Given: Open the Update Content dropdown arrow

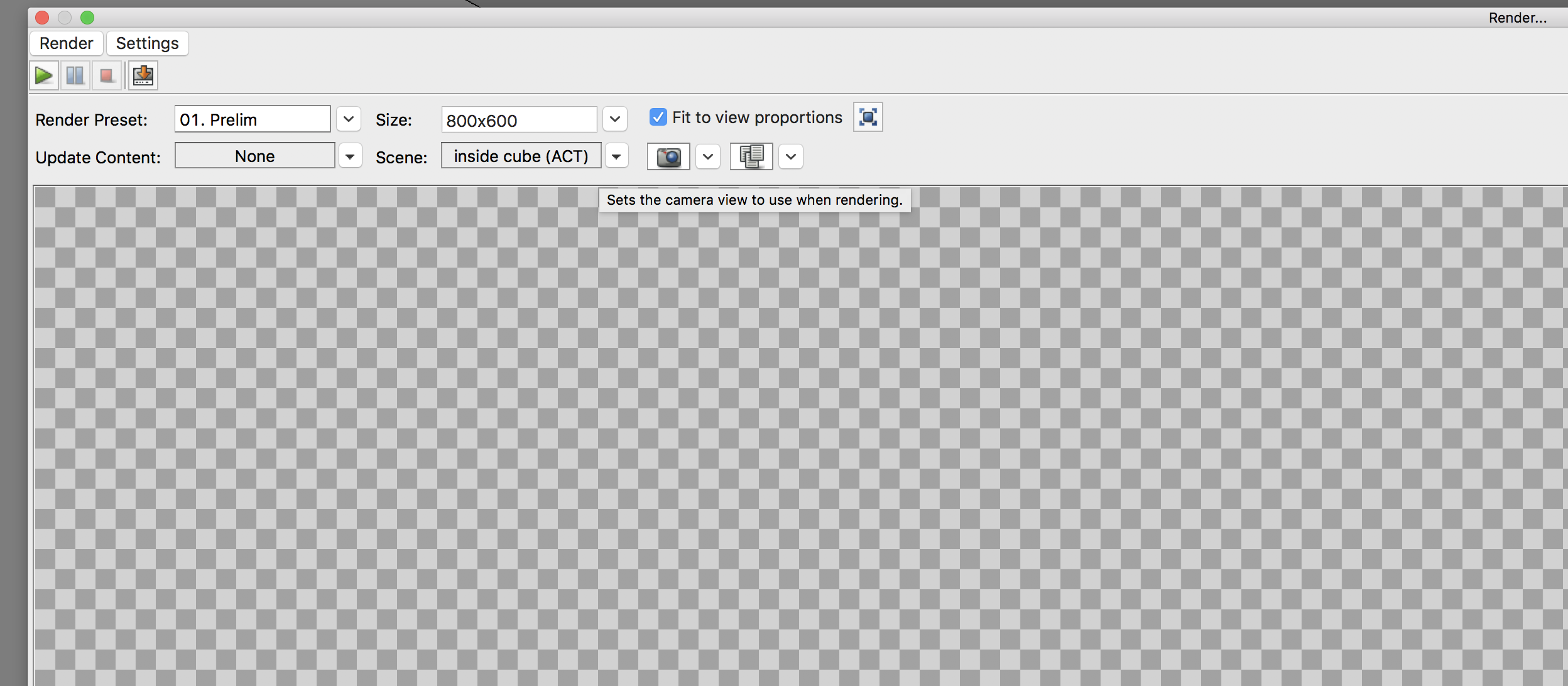Looking at the screenshot, I should coord(351,156).
